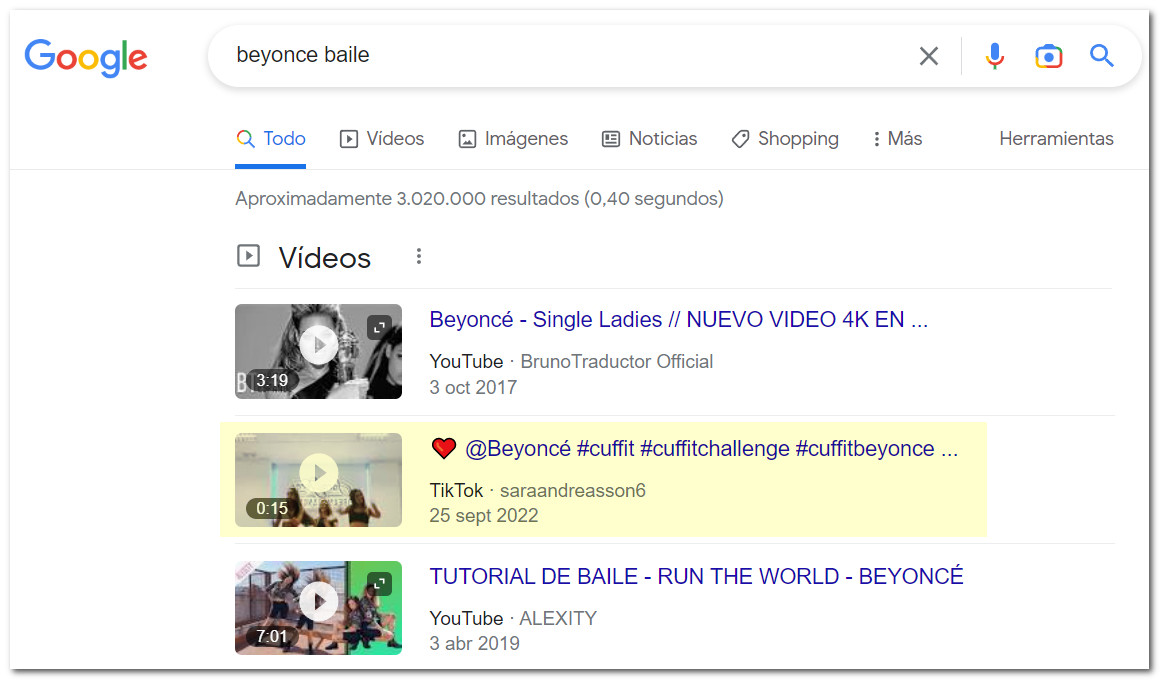Expand the Run The World tutorial preview
This screenshot has width=1160, height=680.
tap(379, 583)
